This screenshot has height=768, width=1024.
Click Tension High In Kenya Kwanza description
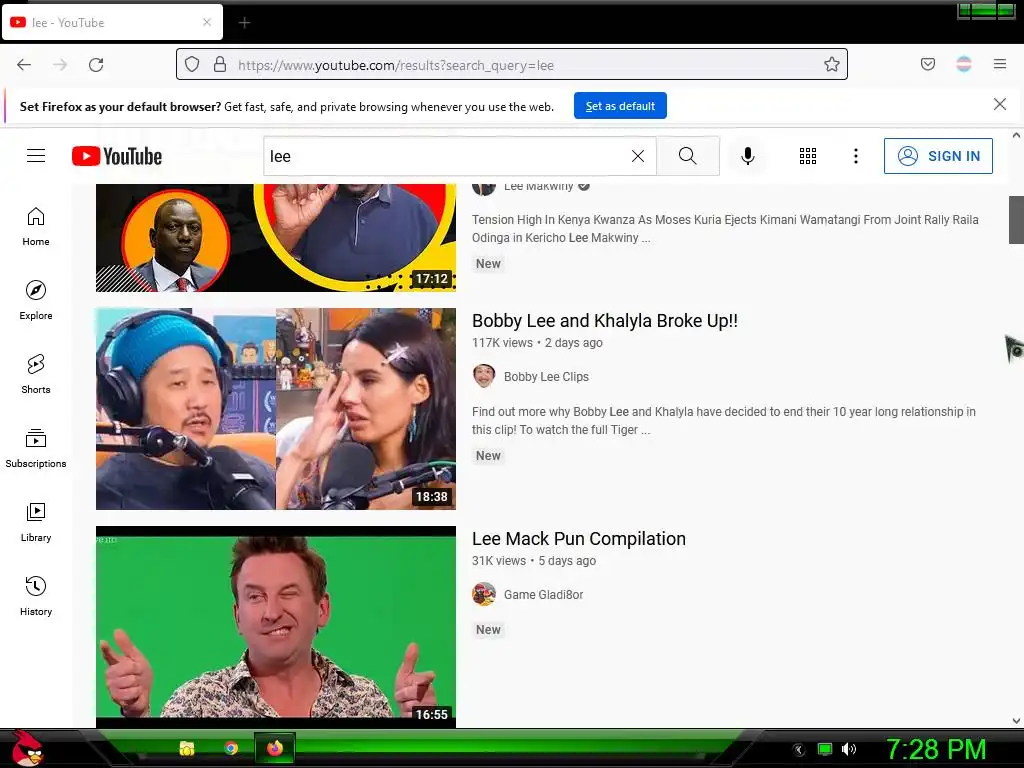coord(725,229)
